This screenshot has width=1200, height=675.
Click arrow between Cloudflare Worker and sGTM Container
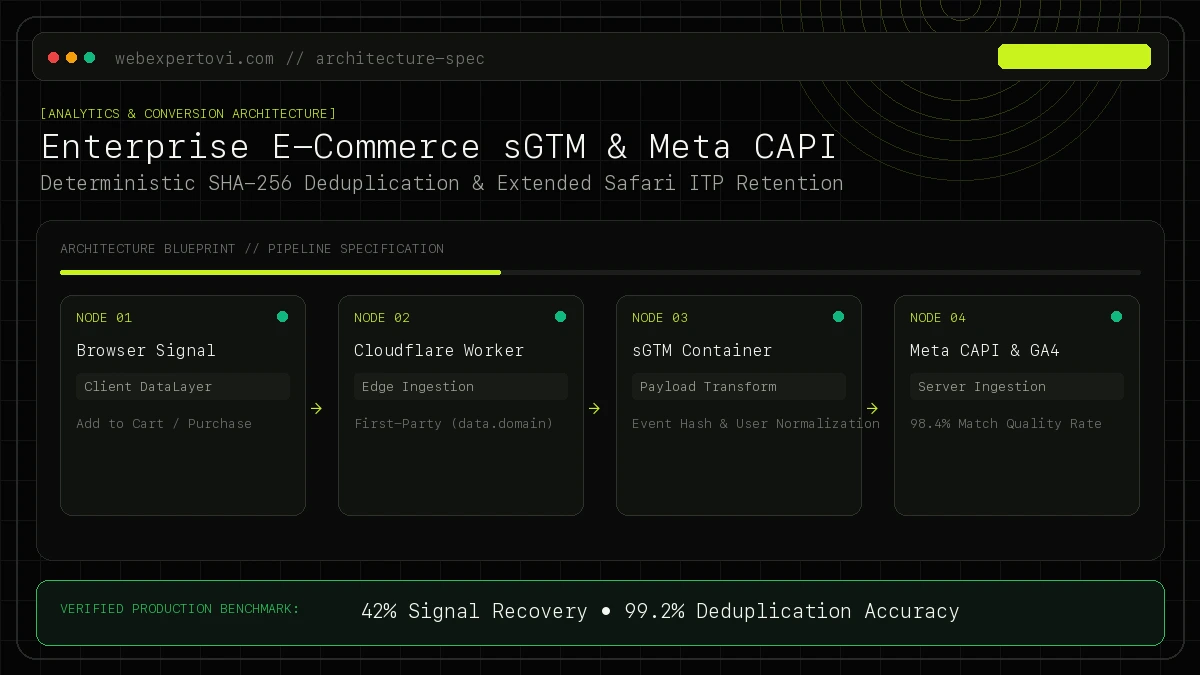[594, 408]
